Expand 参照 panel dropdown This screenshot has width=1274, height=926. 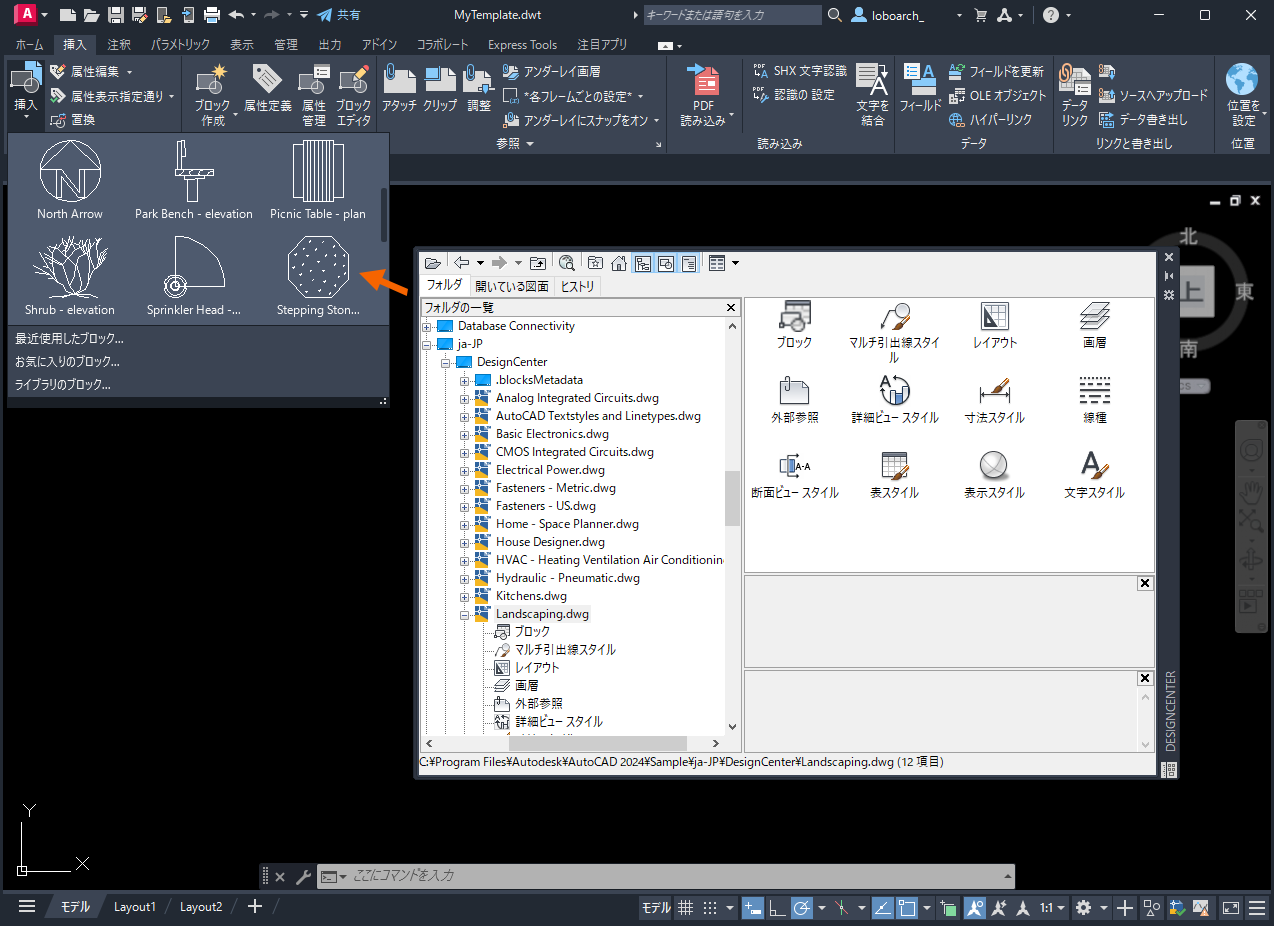point(515,144)
